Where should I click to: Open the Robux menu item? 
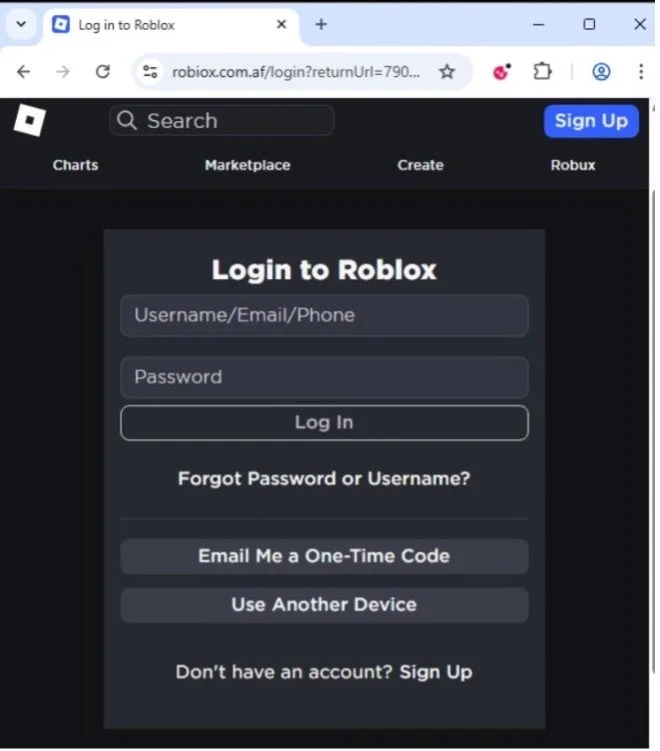[x=573, y=165]
